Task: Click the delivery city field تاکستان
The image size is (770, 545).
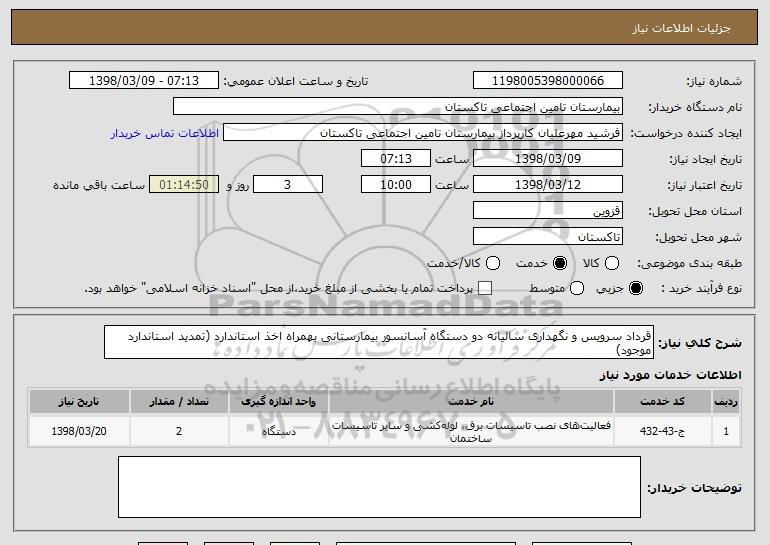Action: (548, 237)
